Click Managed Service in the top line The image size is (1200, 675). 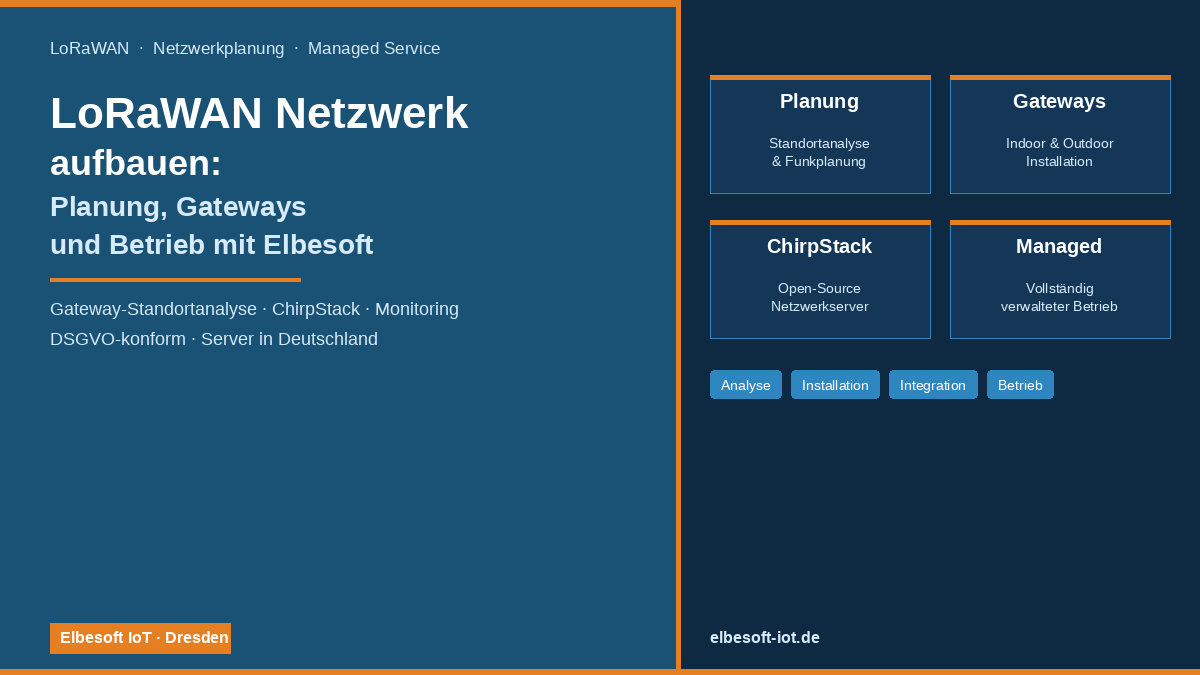coord(374,48)
